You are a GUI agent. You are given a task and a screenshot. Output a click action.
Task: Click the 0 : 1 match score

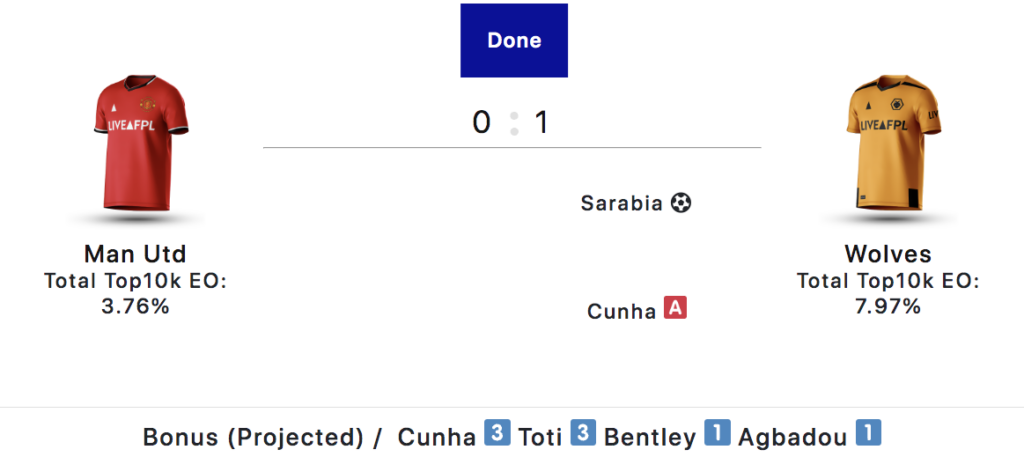tap(512, 123)
